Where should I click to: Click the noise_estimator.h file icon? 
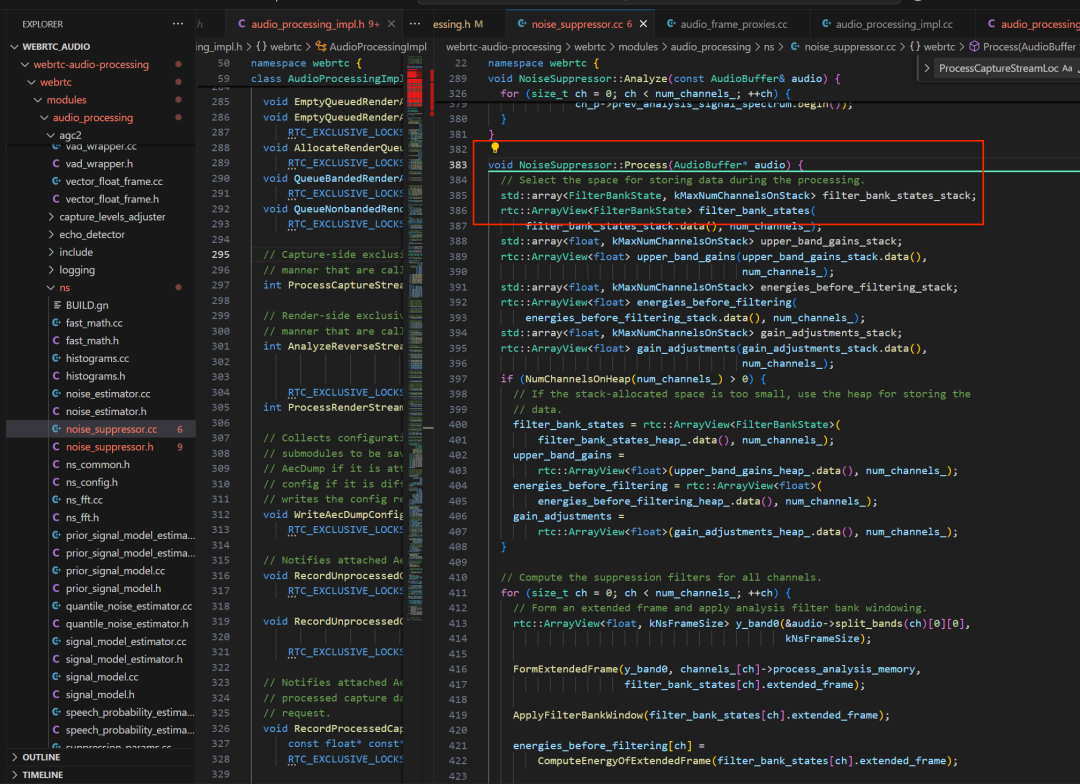pyautogui.click(x=56, y=411)
